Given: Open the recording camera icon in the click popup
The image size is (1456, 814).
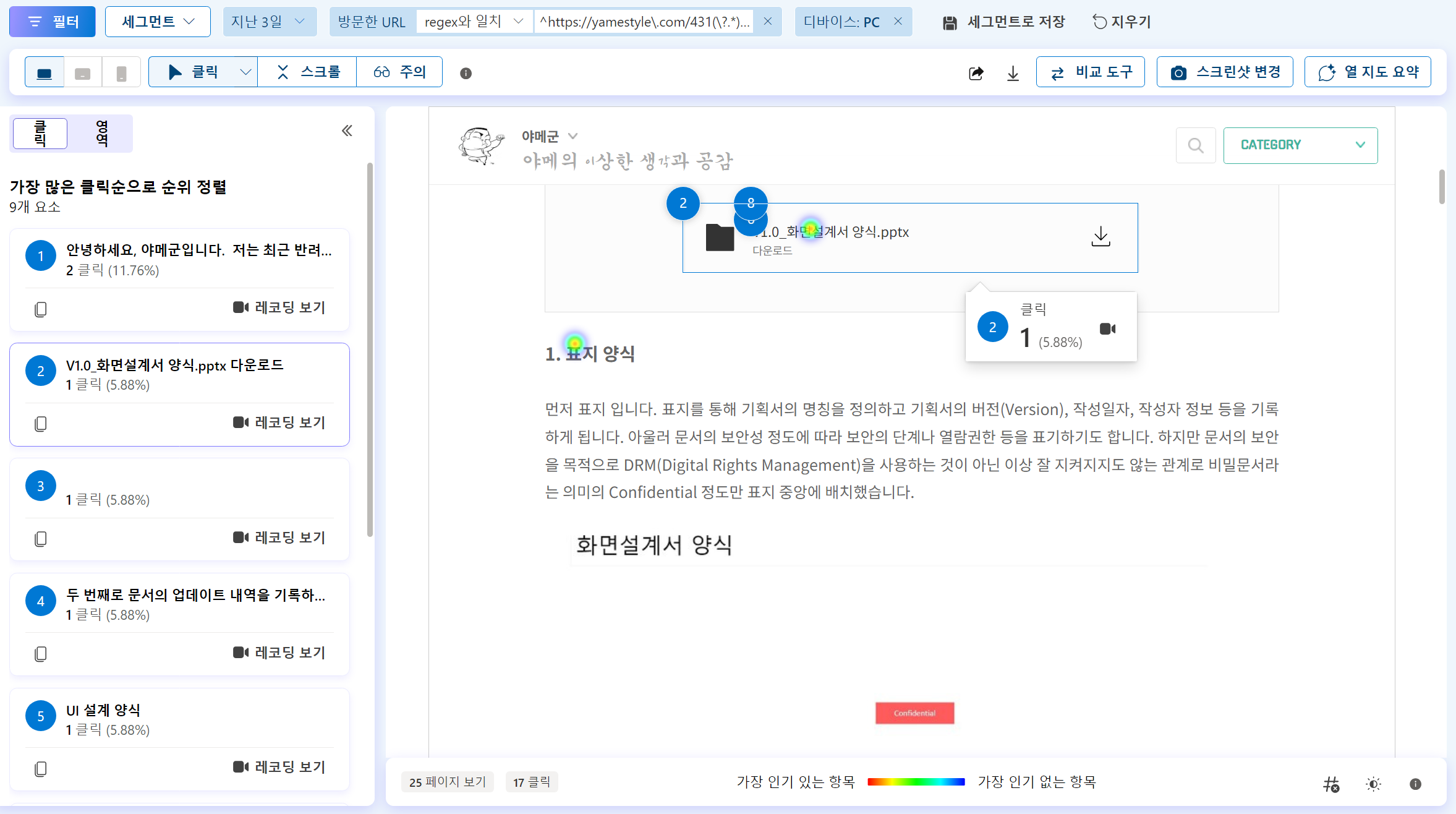Looking at the screenshot, I should 1107,328.
